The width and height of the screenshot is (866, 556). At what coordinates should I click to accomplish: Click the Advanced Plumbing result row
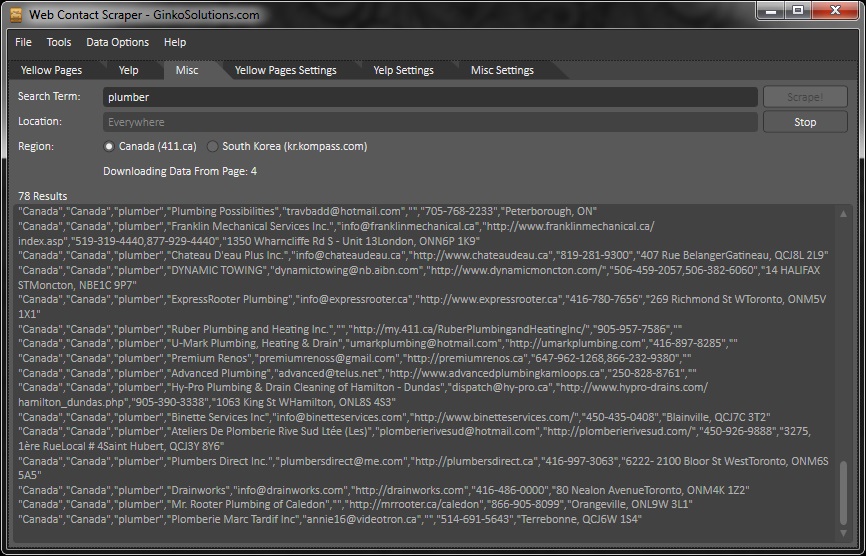pos(357,373)
